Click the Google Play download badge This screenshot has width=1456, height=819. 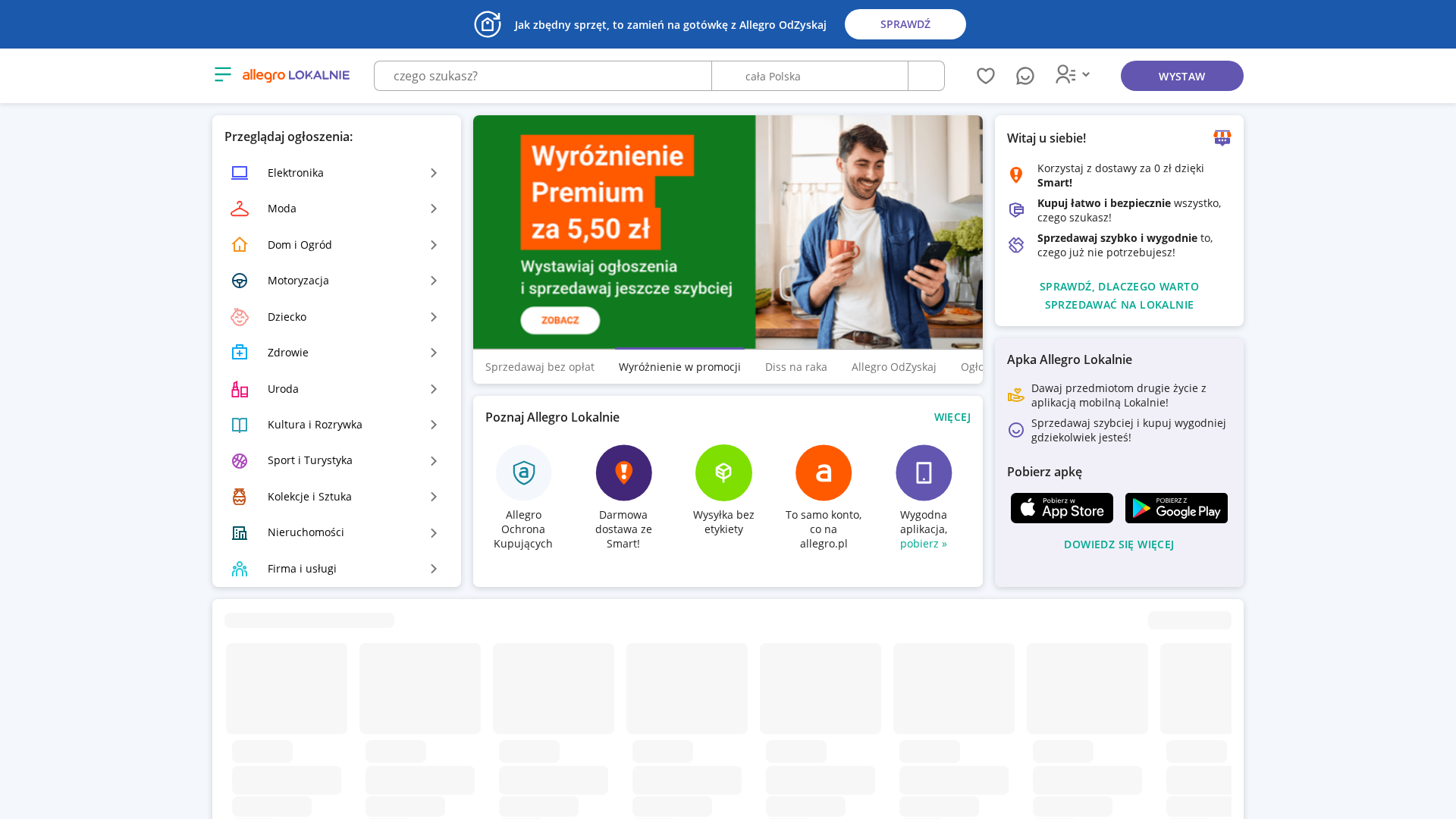[1176, 508]
